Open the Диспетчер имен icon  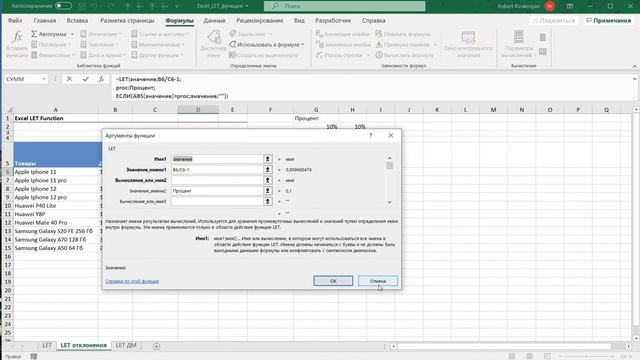pos(214,37)
